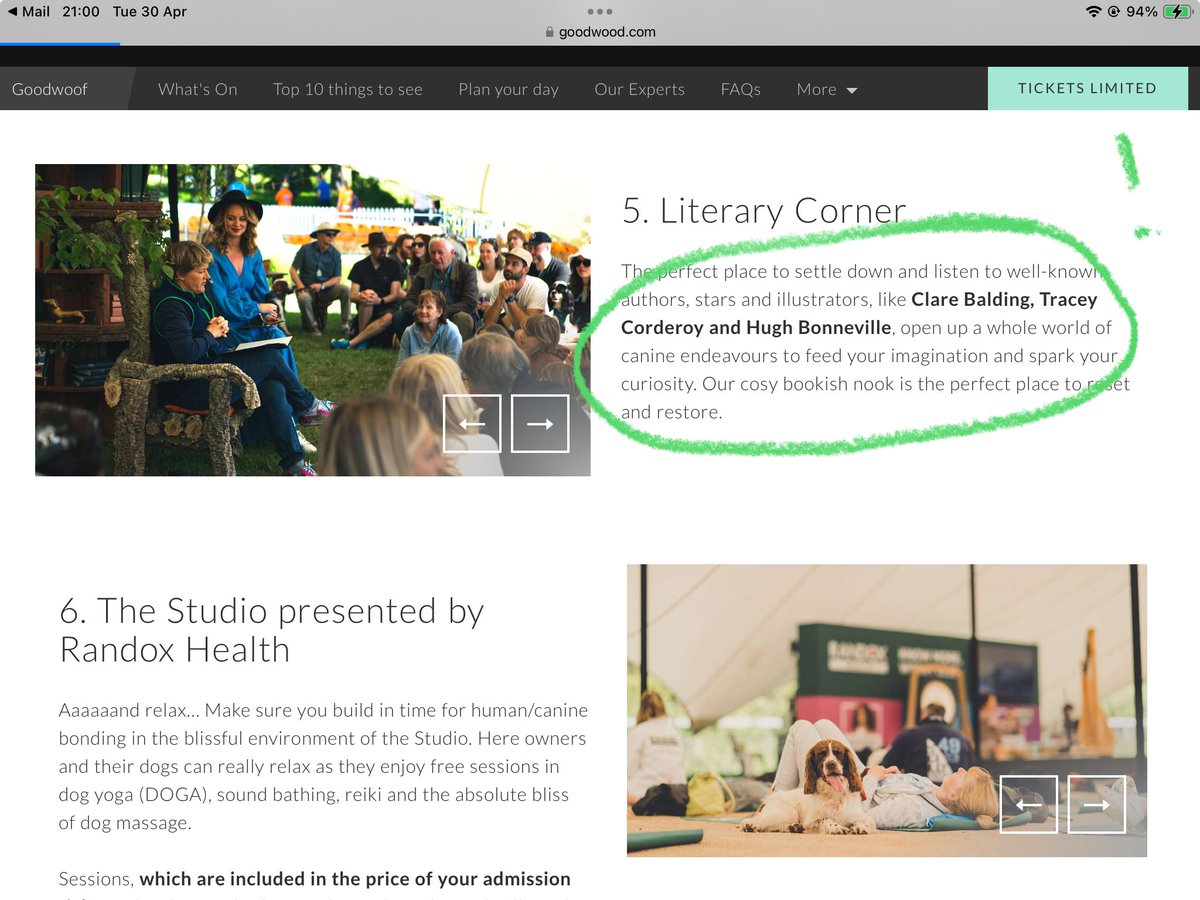Show previous Literary Corner photo
Screen dimensions: 1200x900
click(472, 423)
